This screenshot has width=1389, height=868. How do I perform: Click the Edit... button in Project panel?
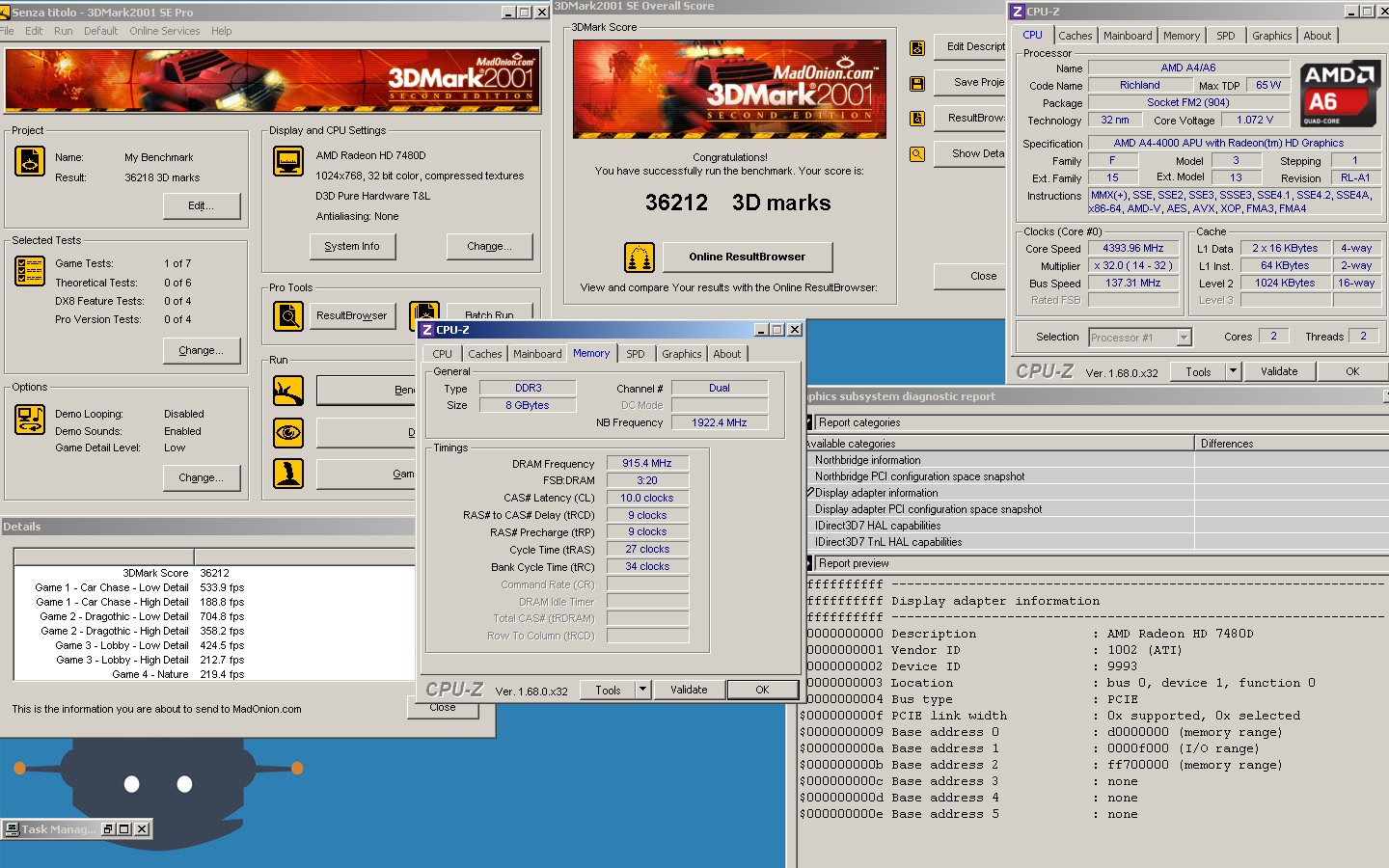(x=201, y=205)
